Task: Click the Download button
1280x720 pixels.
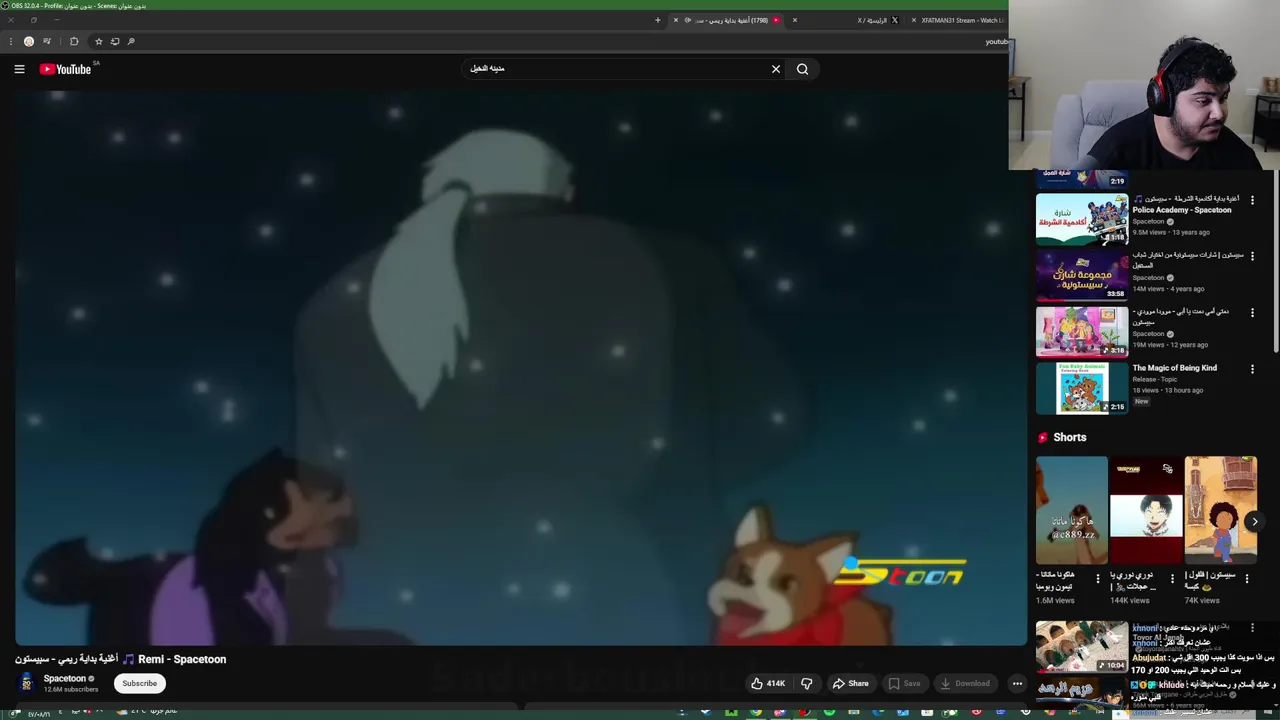Action: pos(965,684)
